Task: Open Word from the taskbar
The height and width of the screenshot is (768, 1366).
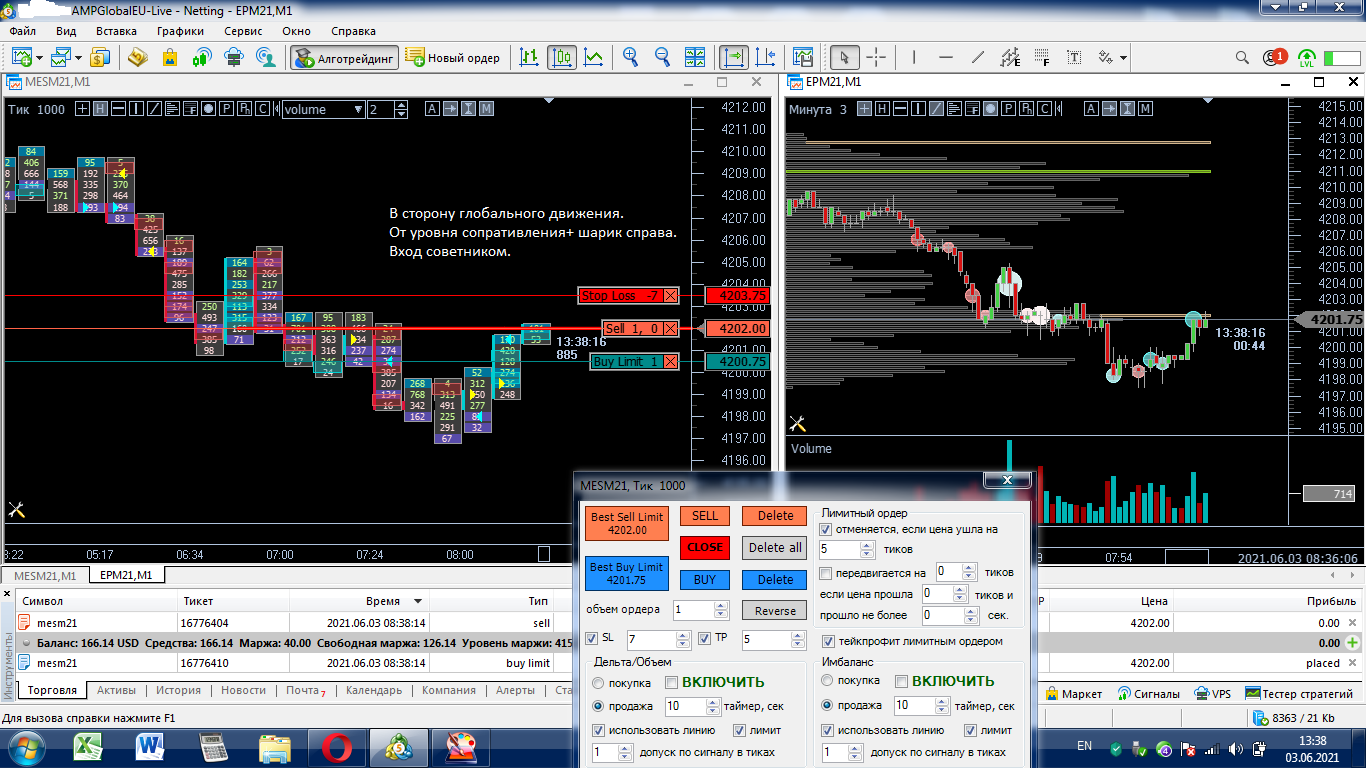Action: pos(152,746)
